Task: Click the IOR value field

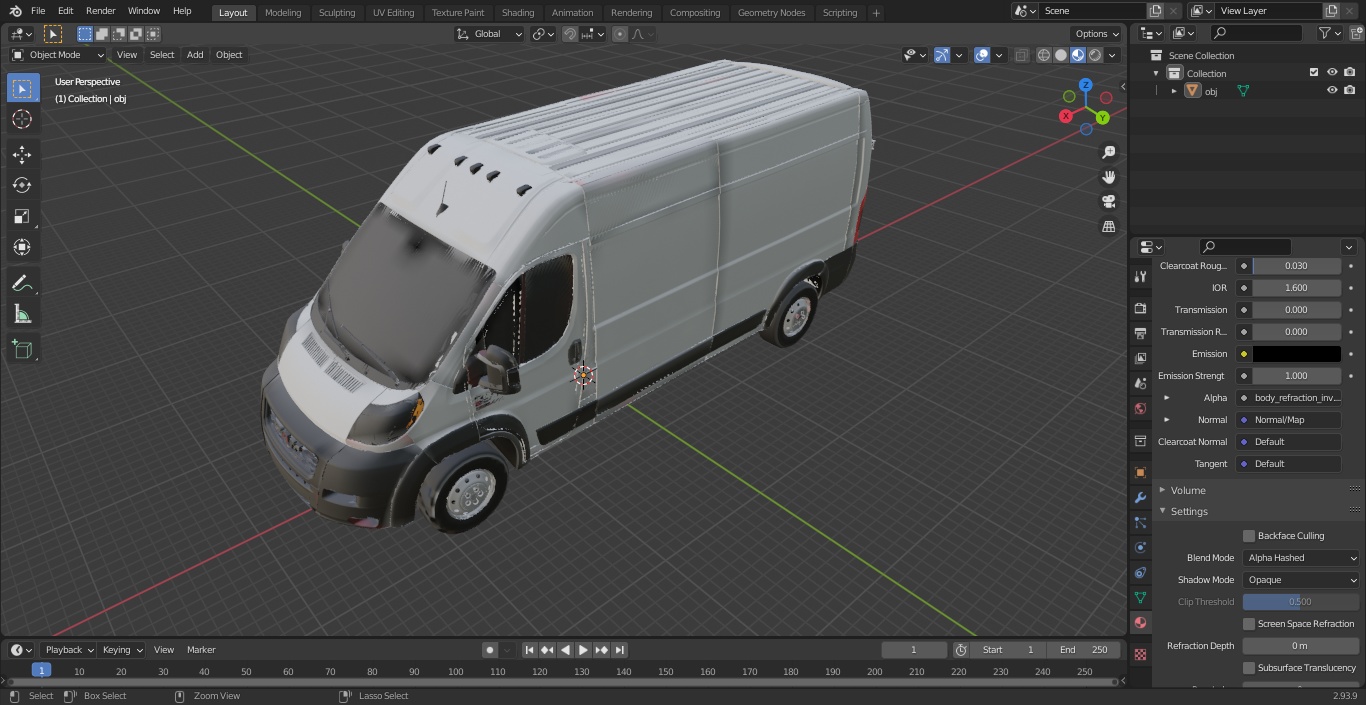Action: click(x=1297, y=288)
